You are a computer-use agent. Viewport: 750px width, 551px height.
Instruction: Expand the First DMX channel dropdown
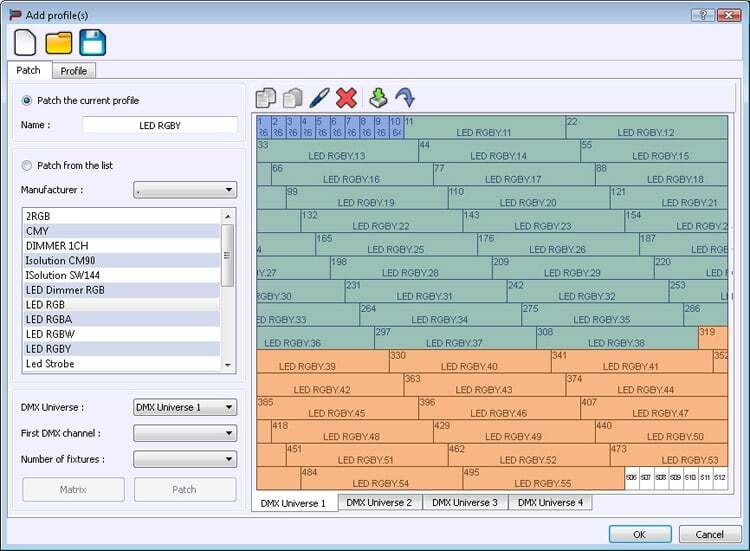pos(185,433)
